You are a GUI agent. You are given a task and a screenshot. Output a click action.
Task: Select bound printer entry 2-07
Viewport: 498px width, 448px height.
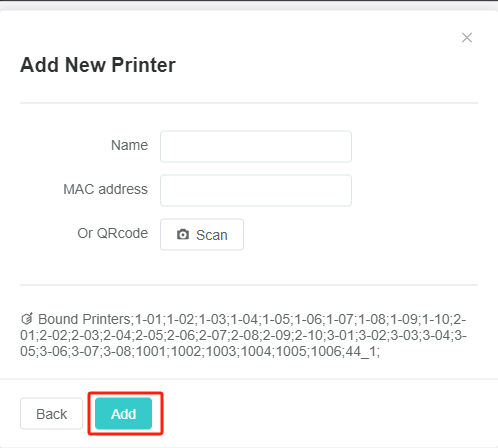212,335
